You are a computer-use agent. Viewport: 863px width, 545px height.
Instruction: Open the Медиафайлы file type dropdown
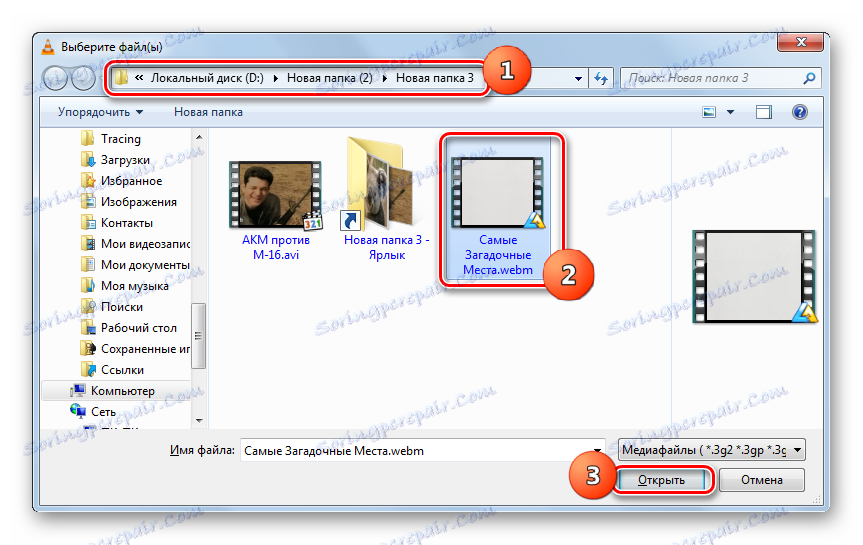coord(712,450)
